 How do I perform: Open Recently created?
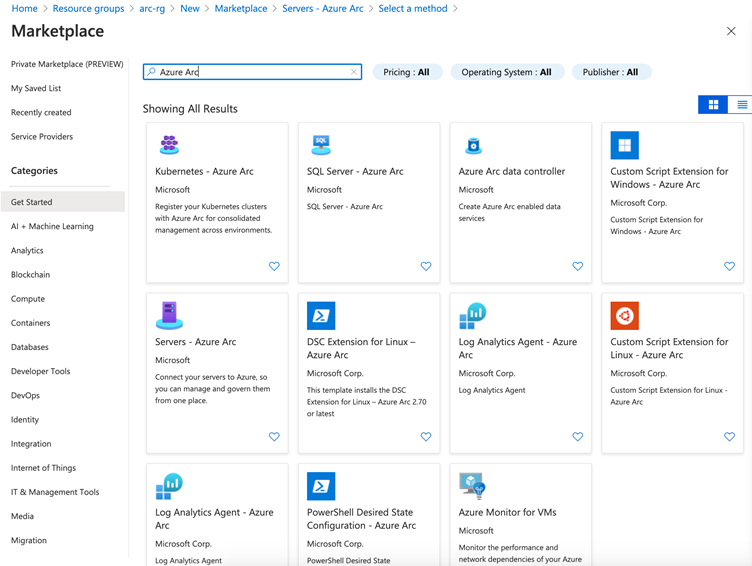(x=41, y=112)
